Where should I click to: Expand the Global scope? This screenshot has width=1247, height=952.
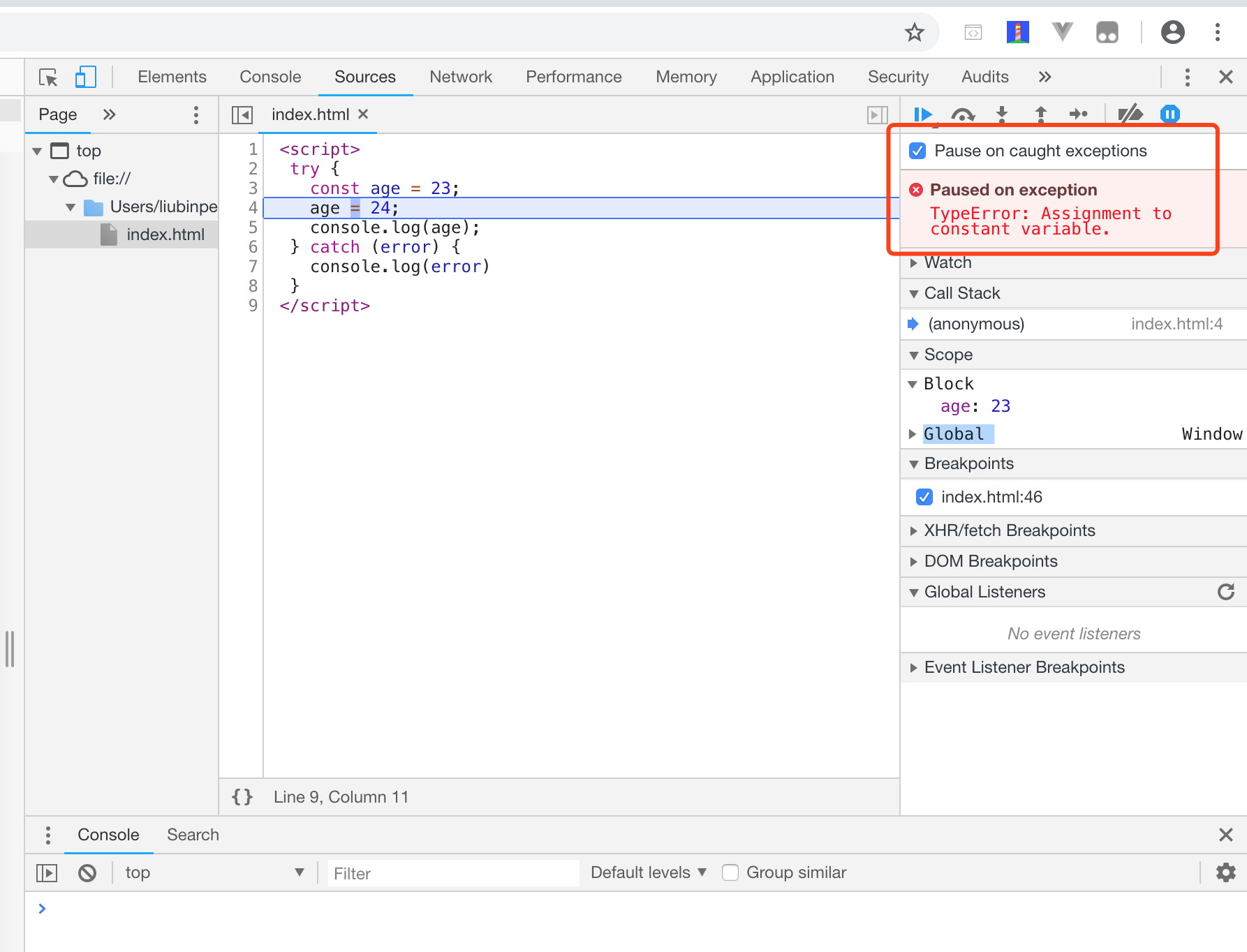[913, 434]
